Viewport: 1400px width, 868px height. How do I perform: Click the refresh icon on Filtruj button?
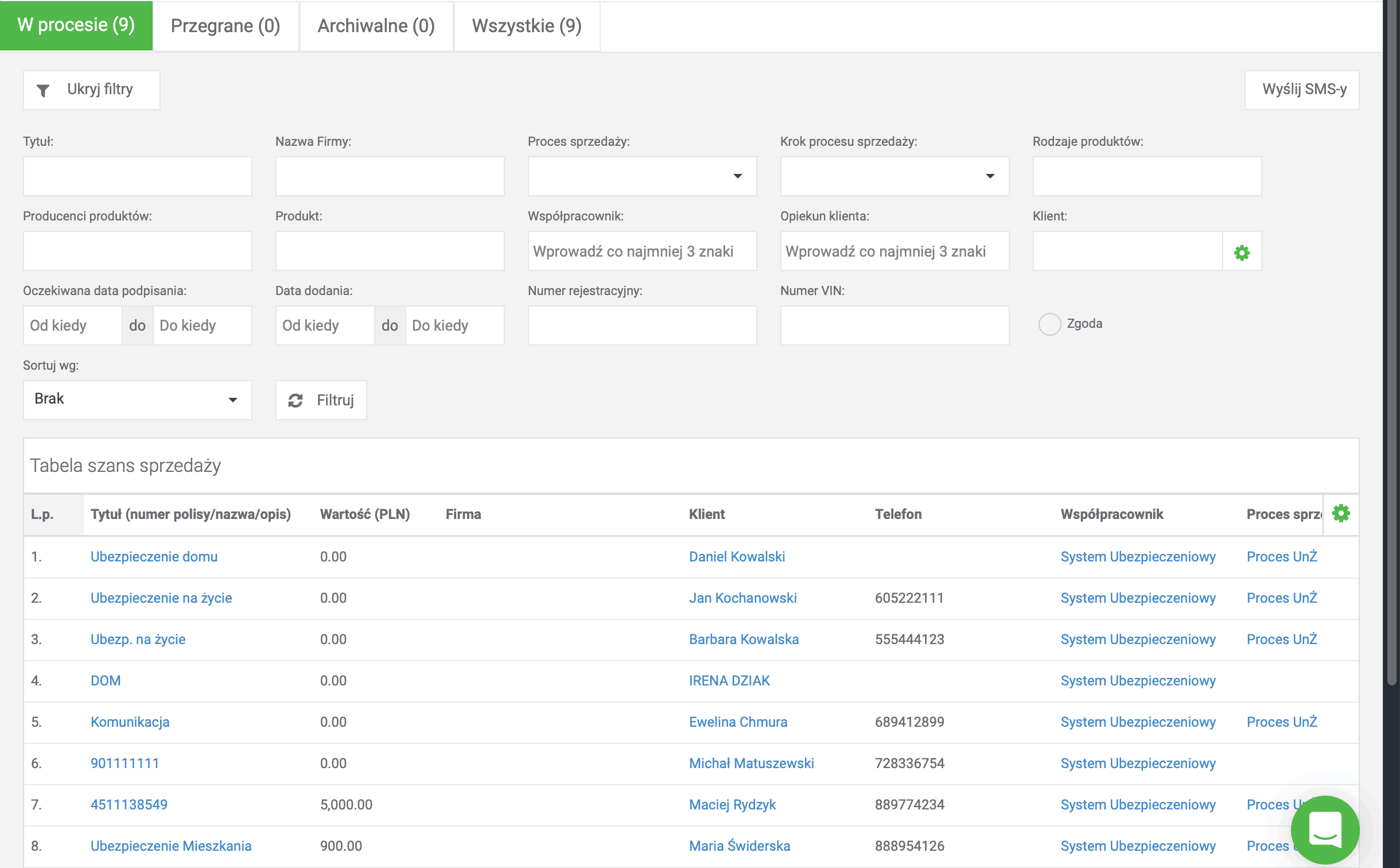coord(295,400)
